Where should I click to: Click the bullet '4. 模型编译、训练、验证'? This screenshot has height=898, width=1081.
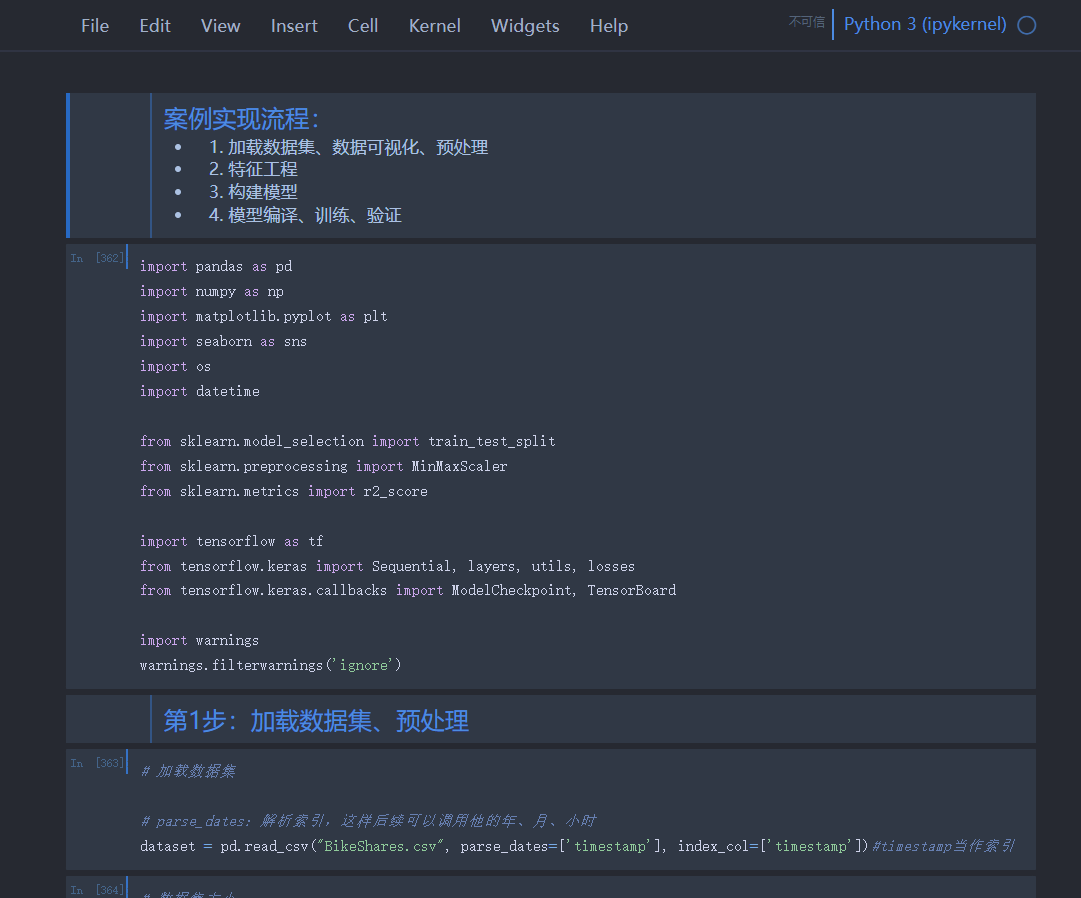point(305,215)
